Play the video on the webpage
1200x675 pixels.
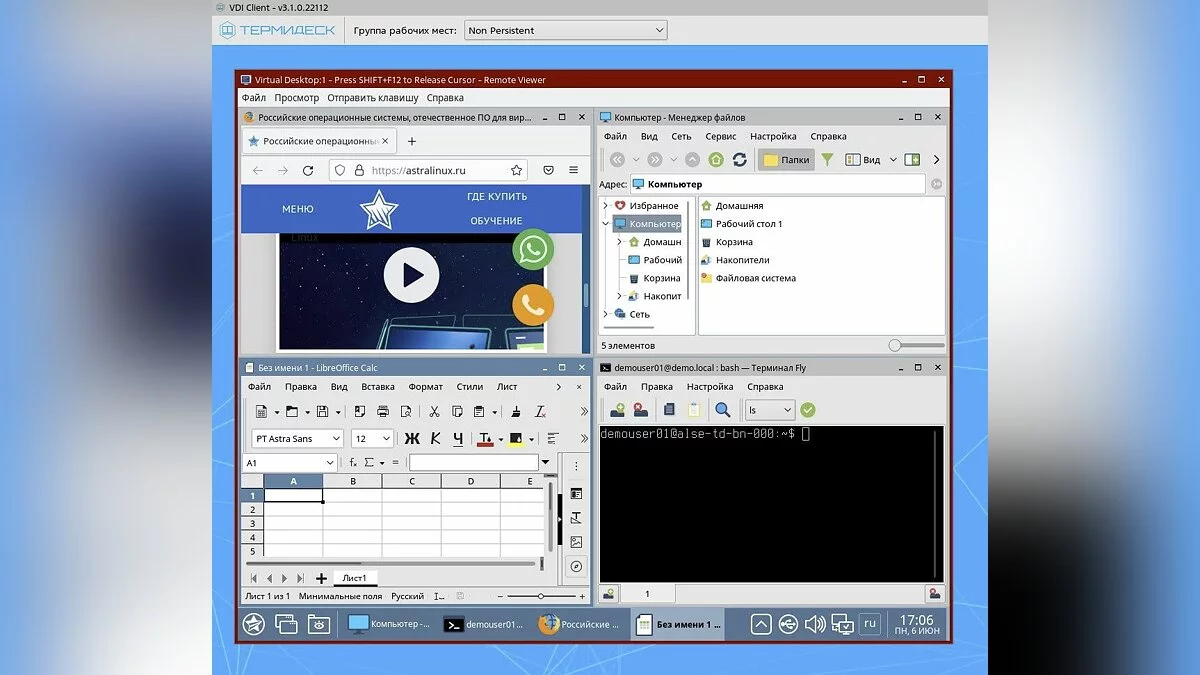411,275
